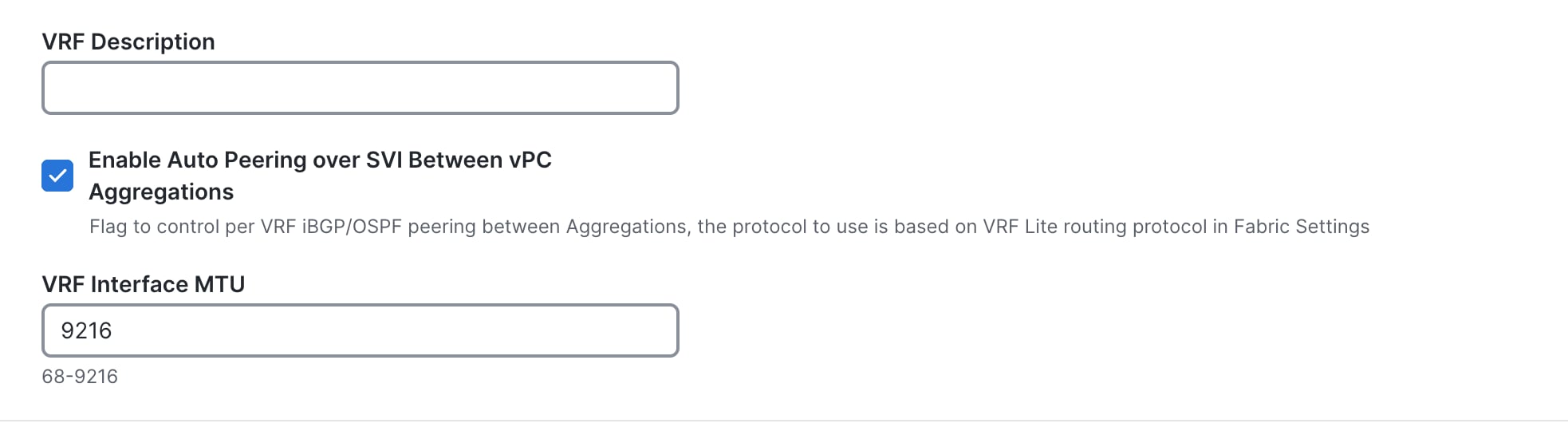Click the 68-9216 range hint text

[80, 377]
